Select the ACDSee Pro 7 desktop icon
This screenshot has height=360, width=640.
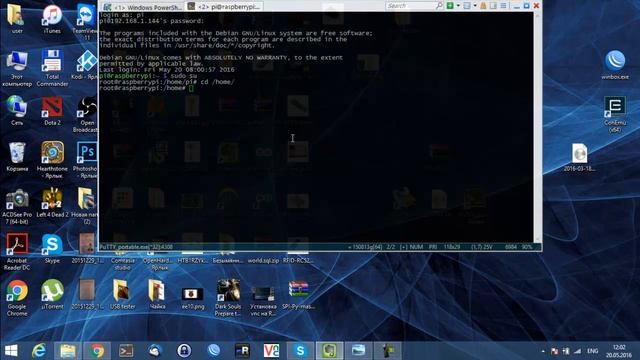point(17,206)
